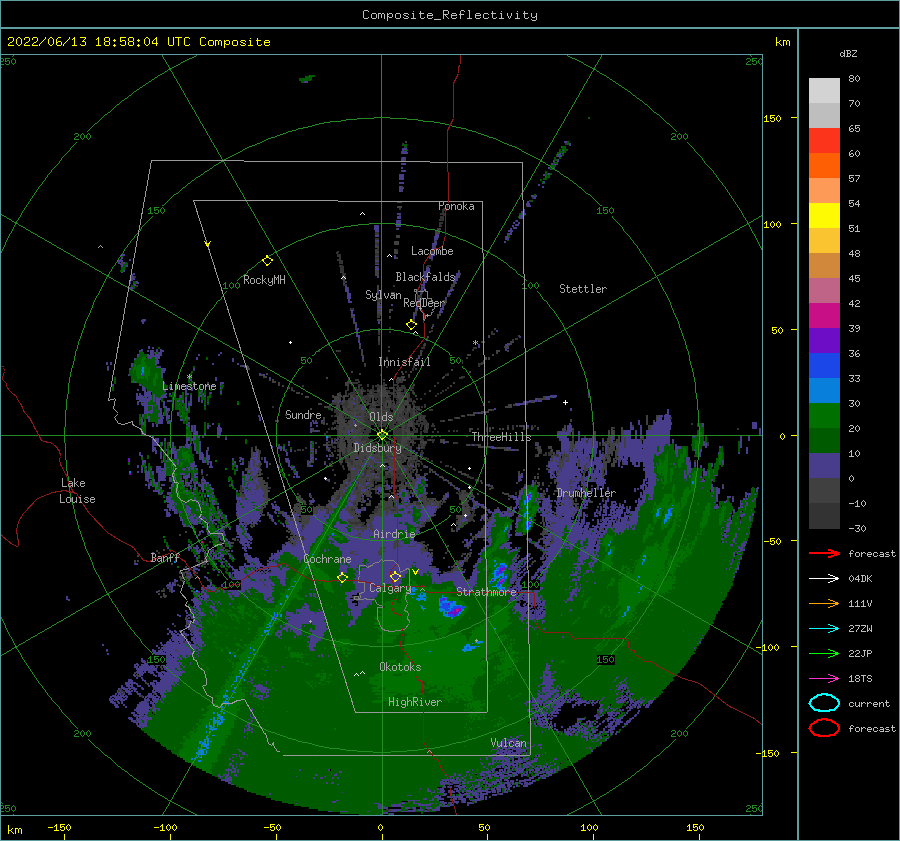900x841 pixels.
Task: Select yellow diamond marker below Cochrane
Action: 343,578
